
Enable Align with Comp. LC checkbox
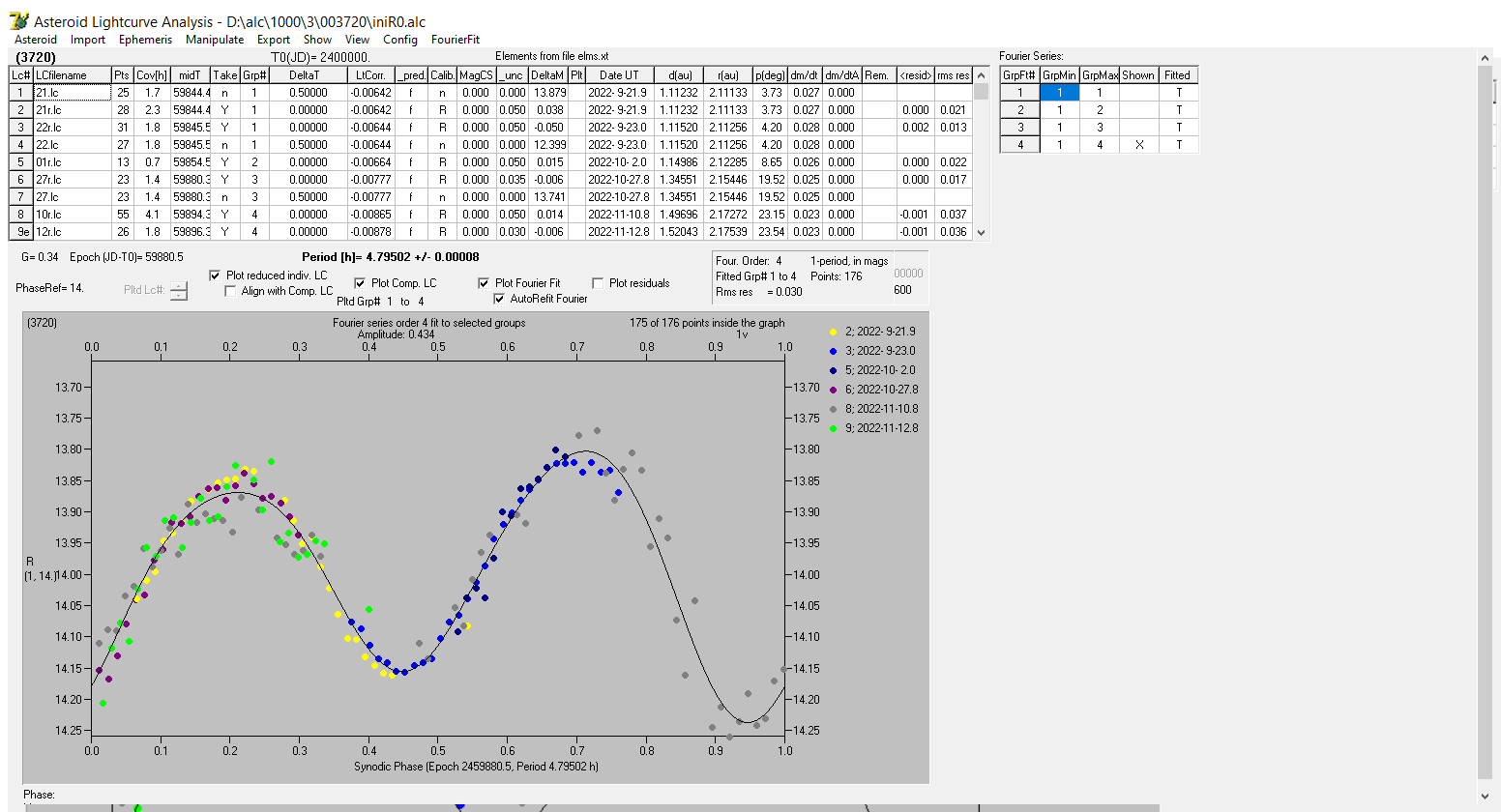[x=230, y=291]
